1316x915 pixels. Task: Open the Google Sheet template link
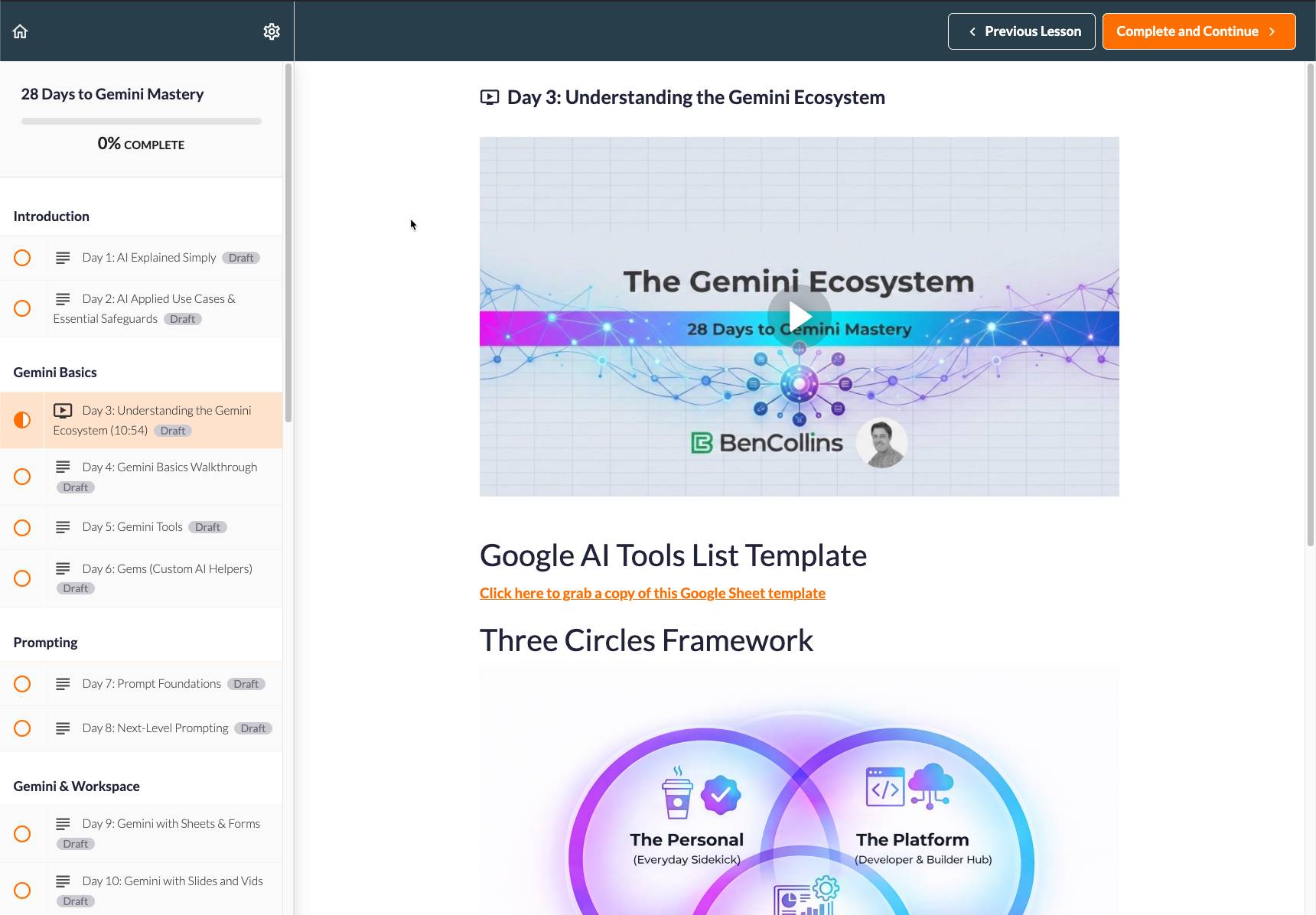point(652,593)
